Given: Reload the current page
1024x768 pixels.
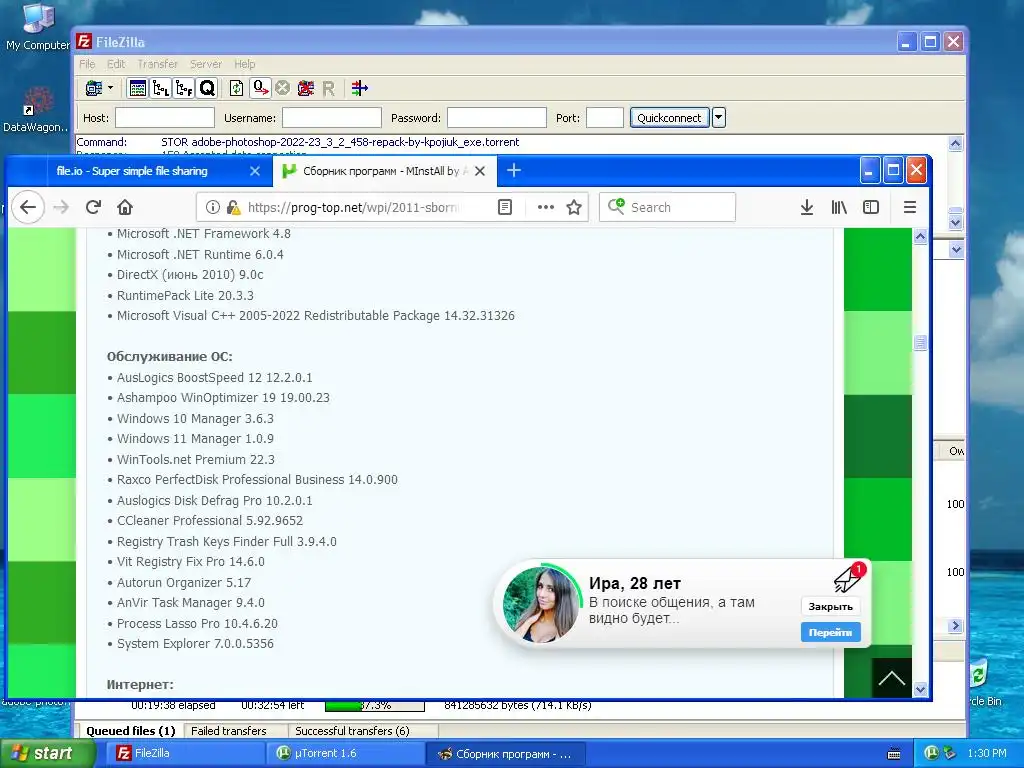Looking at the screenshot, I should point(93,207).
